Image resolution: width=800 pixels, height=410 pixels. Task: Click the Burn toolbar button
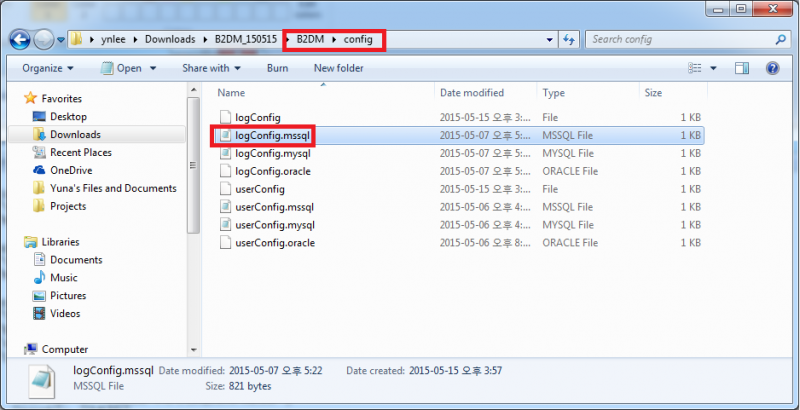click(277, 68)
